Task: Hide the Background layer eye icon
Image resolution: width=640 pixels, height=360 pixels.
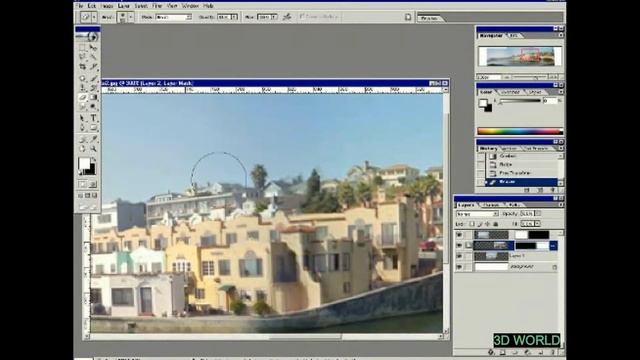Action: tap(459, 267)
